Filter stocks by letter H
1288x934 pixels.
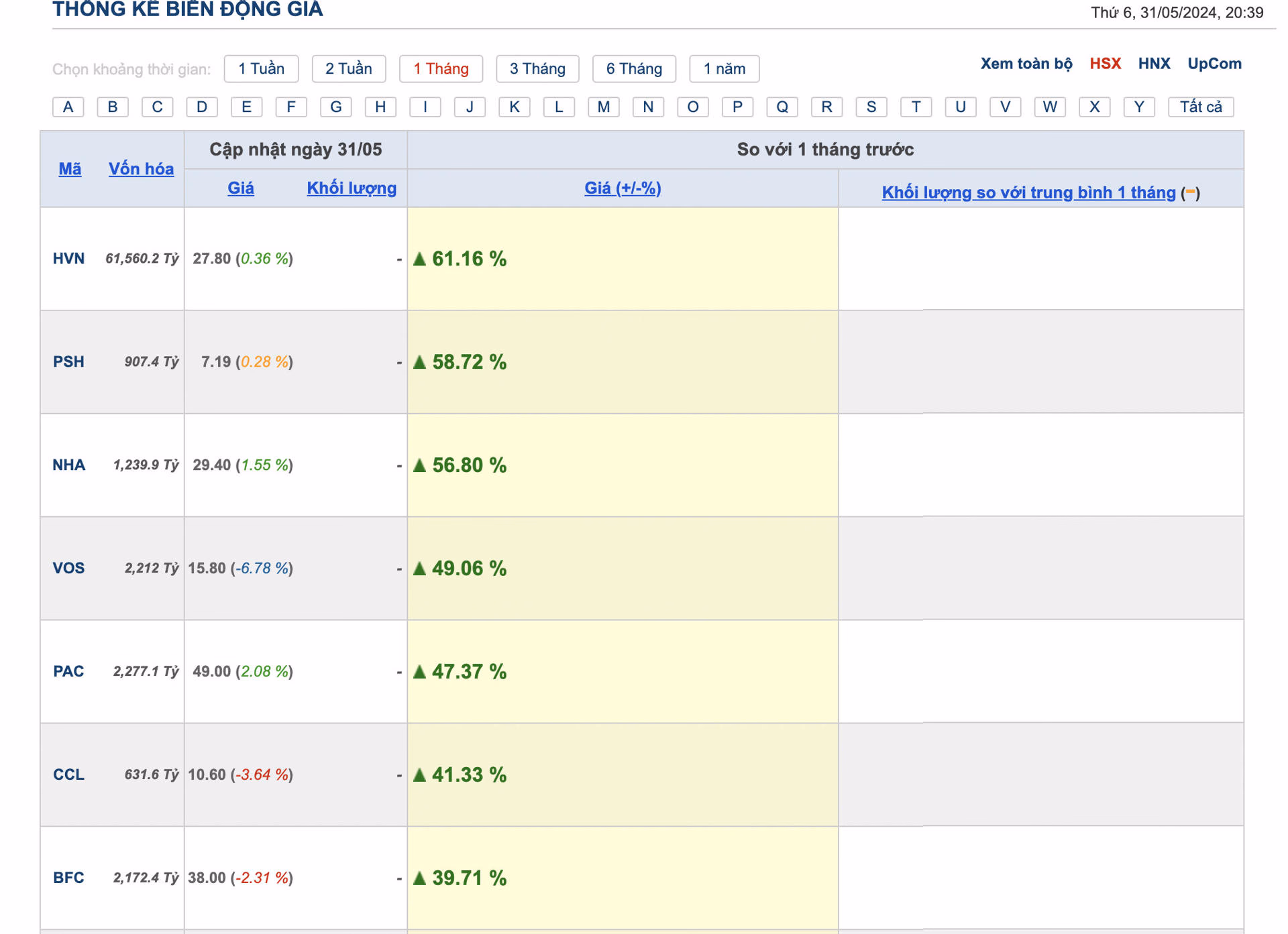pos(380,107)
